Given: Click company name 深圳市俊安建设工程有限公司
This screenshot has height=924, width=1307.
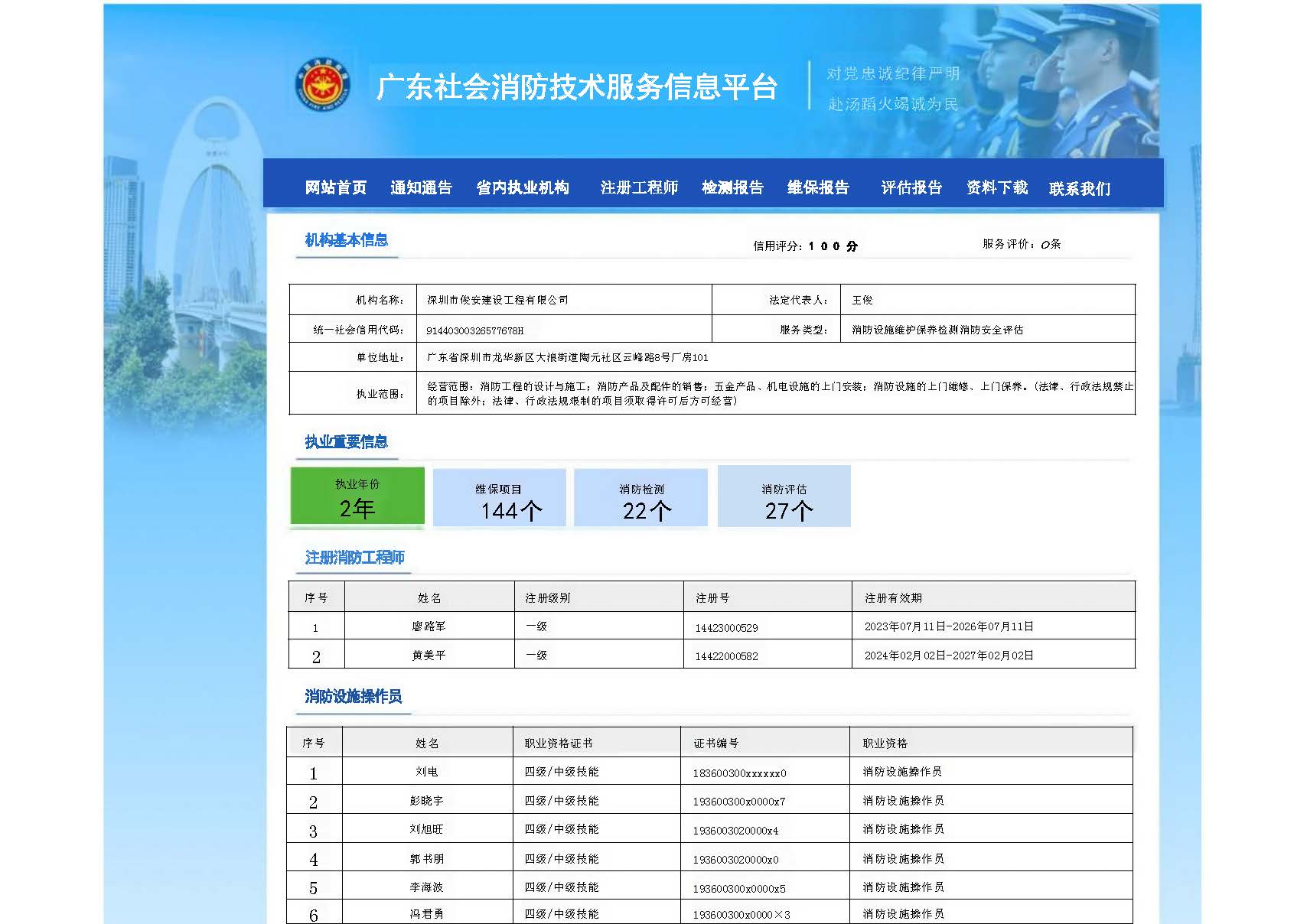Looking at the screenshot, I should pyautogui.click(x=497, y=300).
